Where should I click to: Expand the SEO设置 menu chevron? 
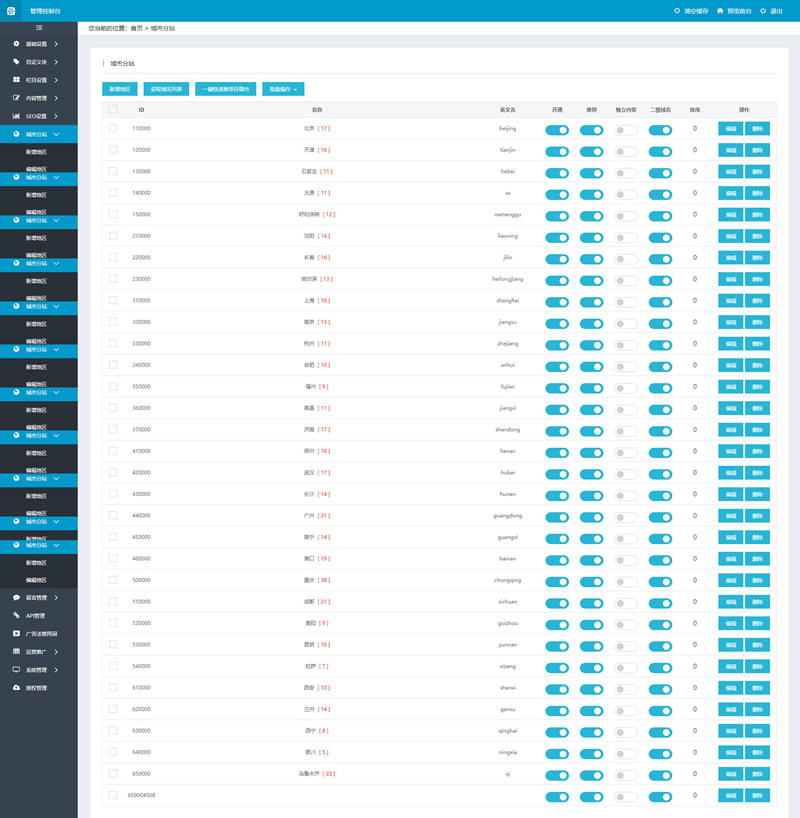56,116
